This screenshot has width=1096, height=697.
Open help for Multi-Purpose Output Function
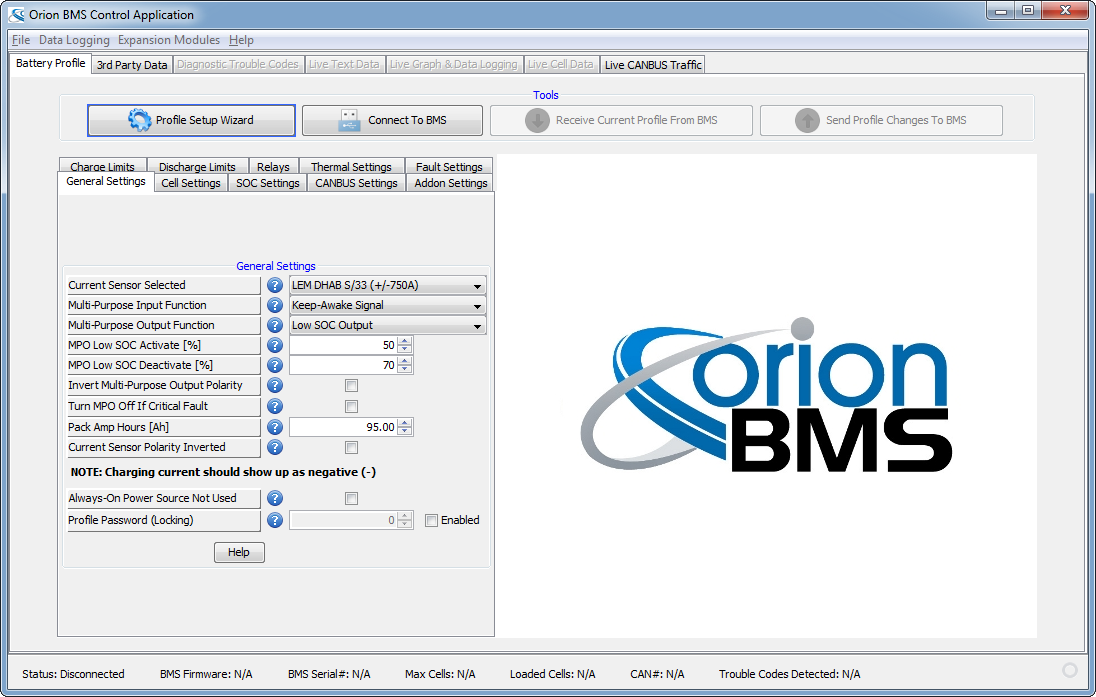pyautogui.click(x=275, y=326)
